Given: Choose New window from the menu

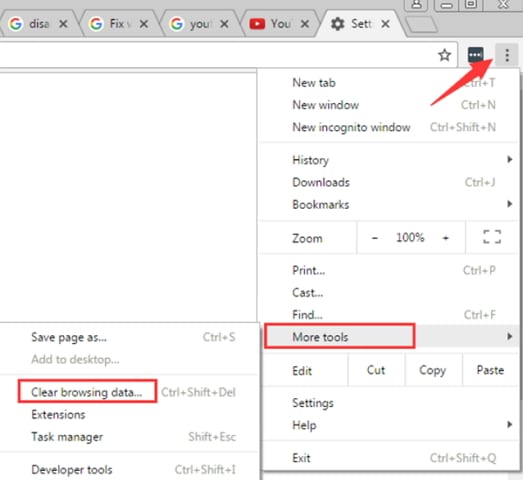Looking at the screenshot, I should tap(389, 105).
